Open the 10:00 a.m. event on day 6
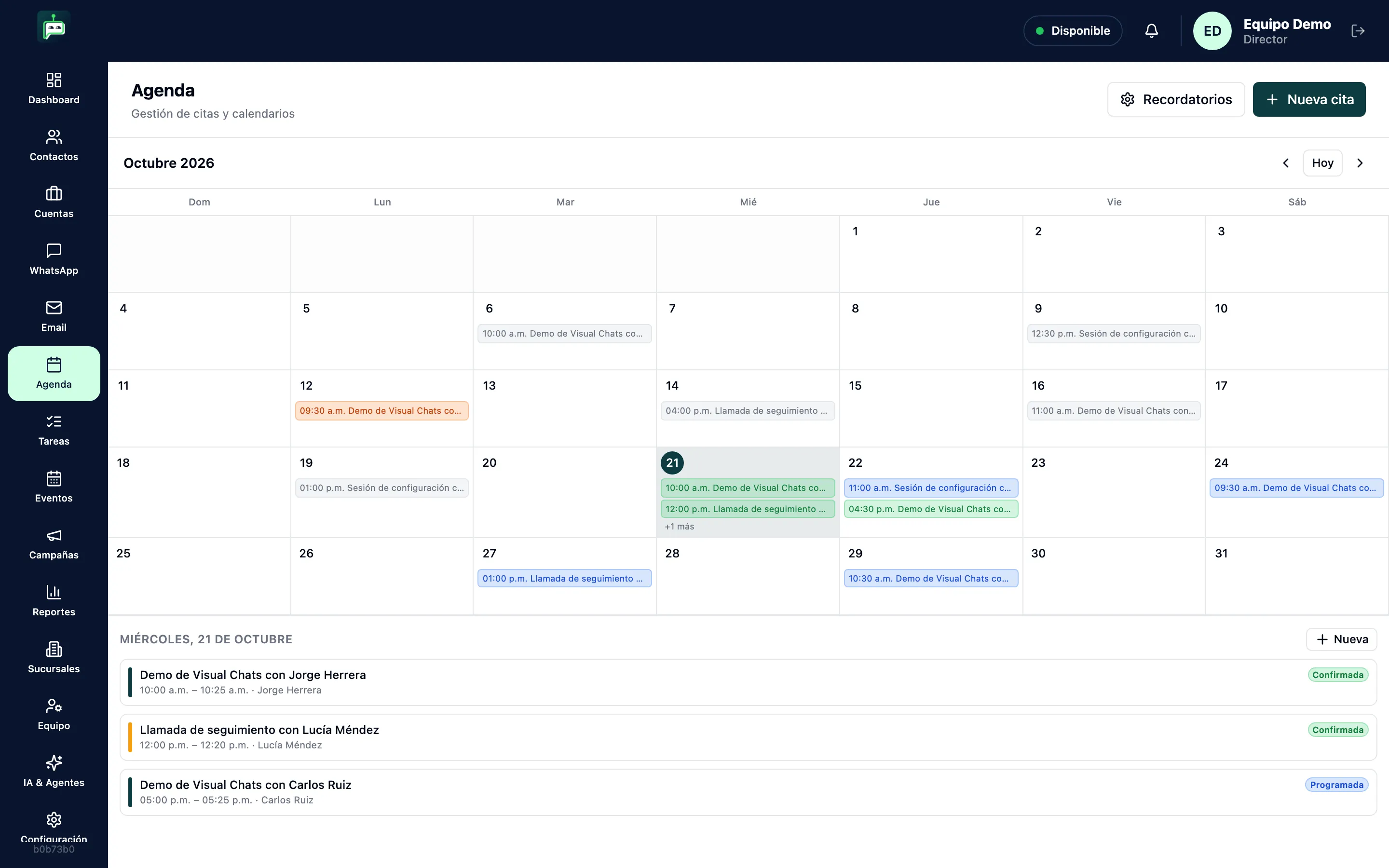This screenshot has width=1389, height=868. click(564, 334)
